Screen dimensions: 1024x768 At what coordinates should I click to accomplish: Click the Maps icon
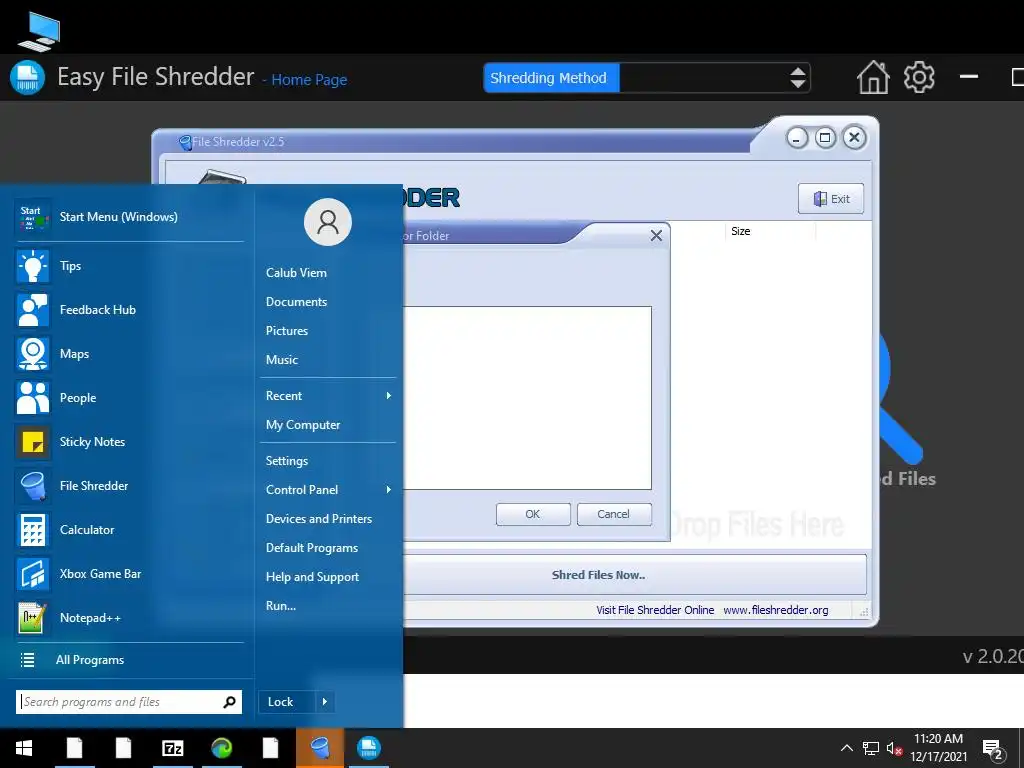(33, 354)
